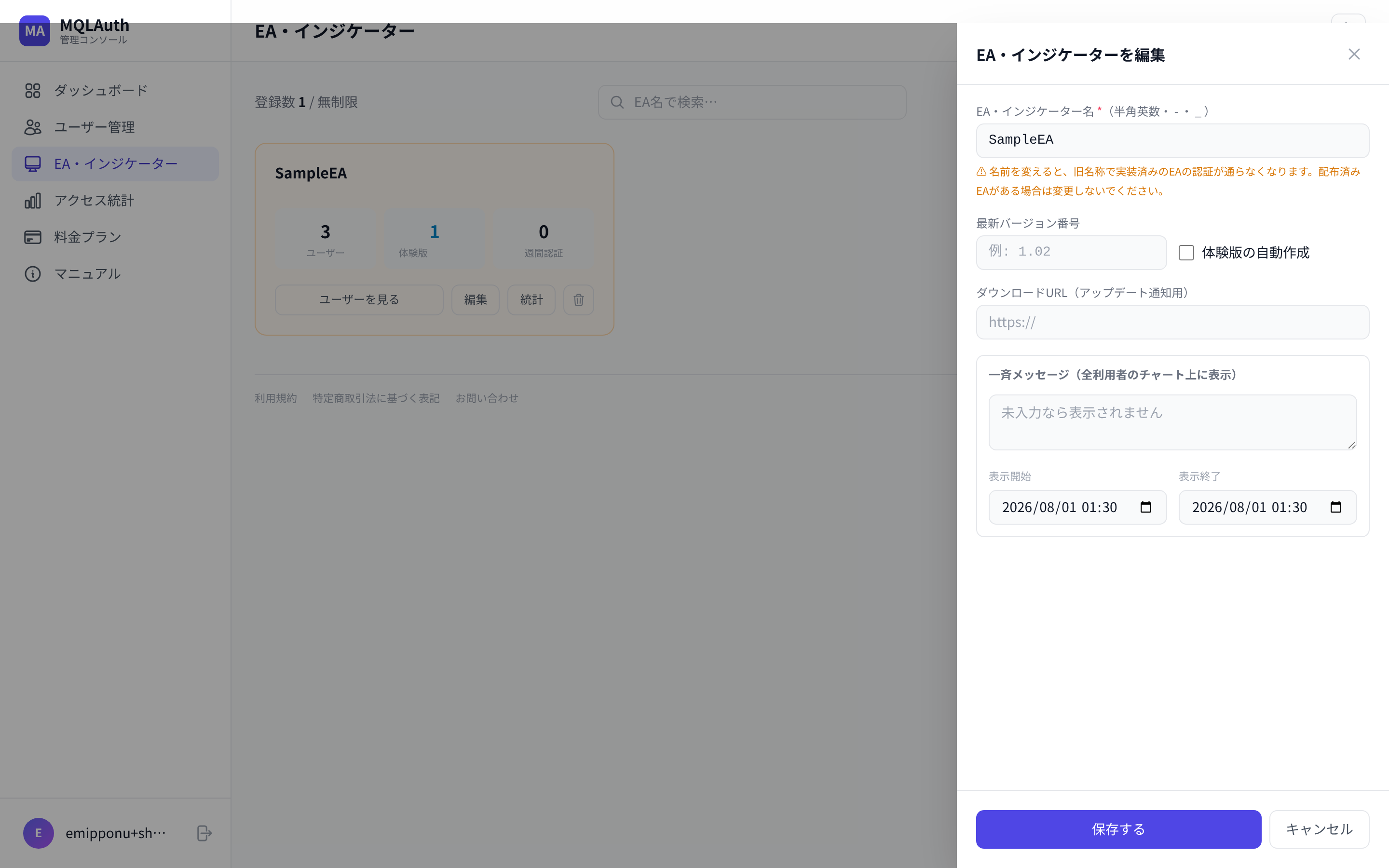Click the 最新バージョン番号 field

[1071, 253]
